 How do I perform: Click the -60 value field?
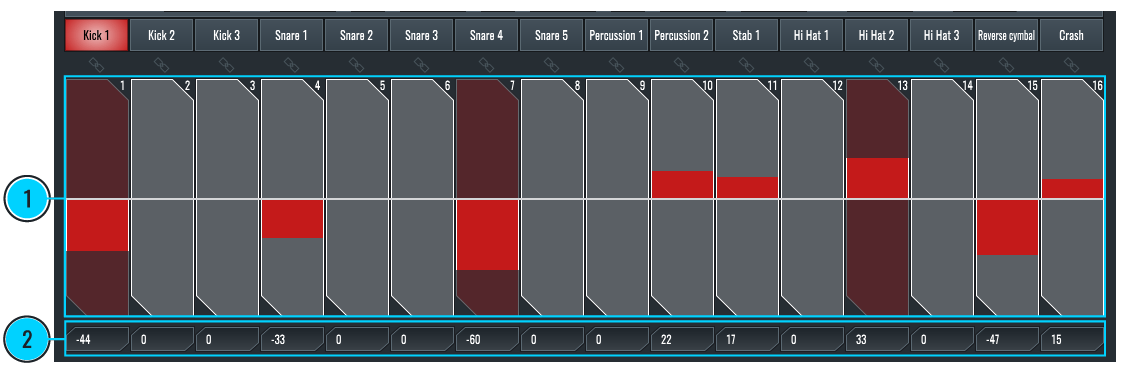487,339
